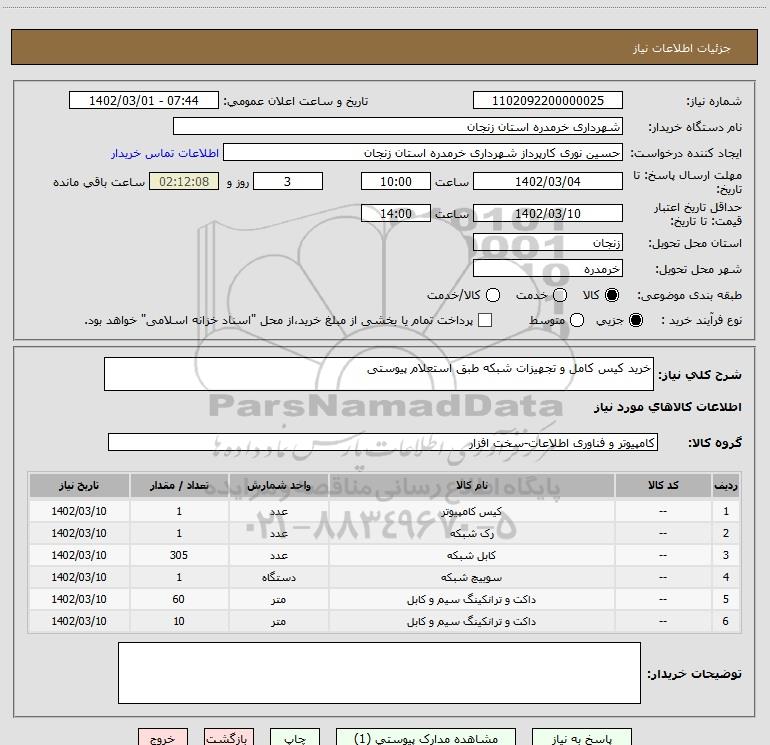The width and height of the screenshot is (770, 745).
Task: Click the announcement date field 1402/03/01 - 07:44
Action: [x=143, y=100]
